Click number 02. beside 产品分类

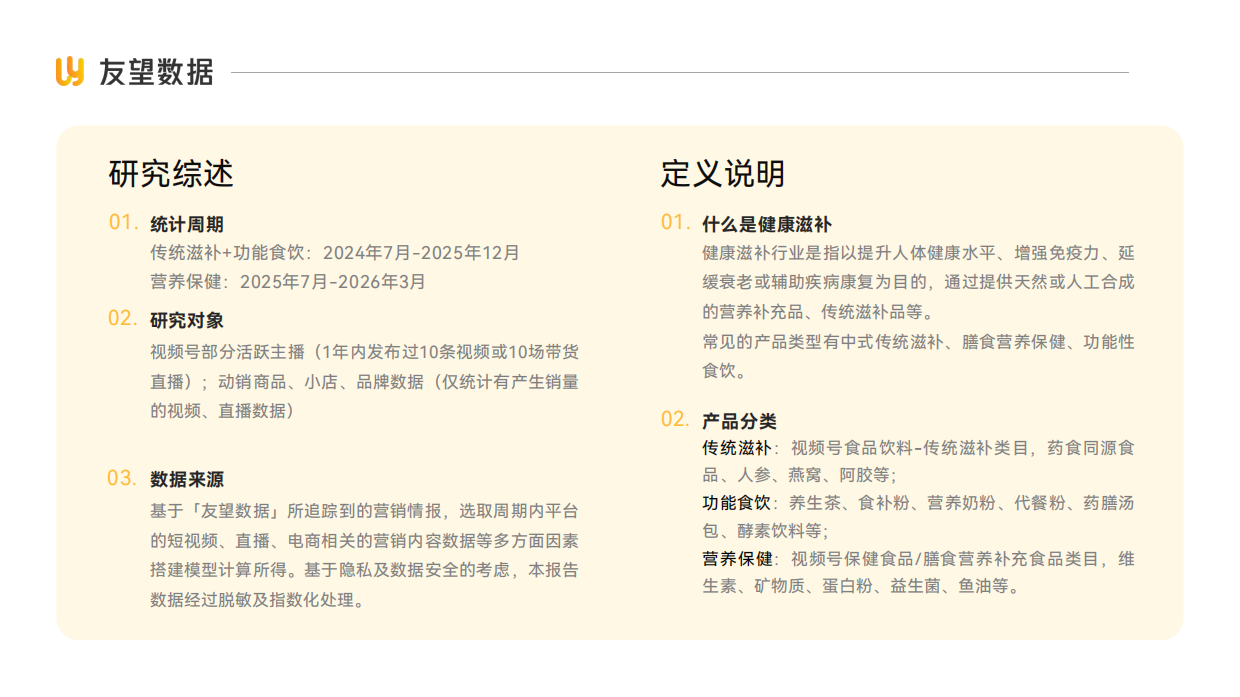[x=675, y=419]
